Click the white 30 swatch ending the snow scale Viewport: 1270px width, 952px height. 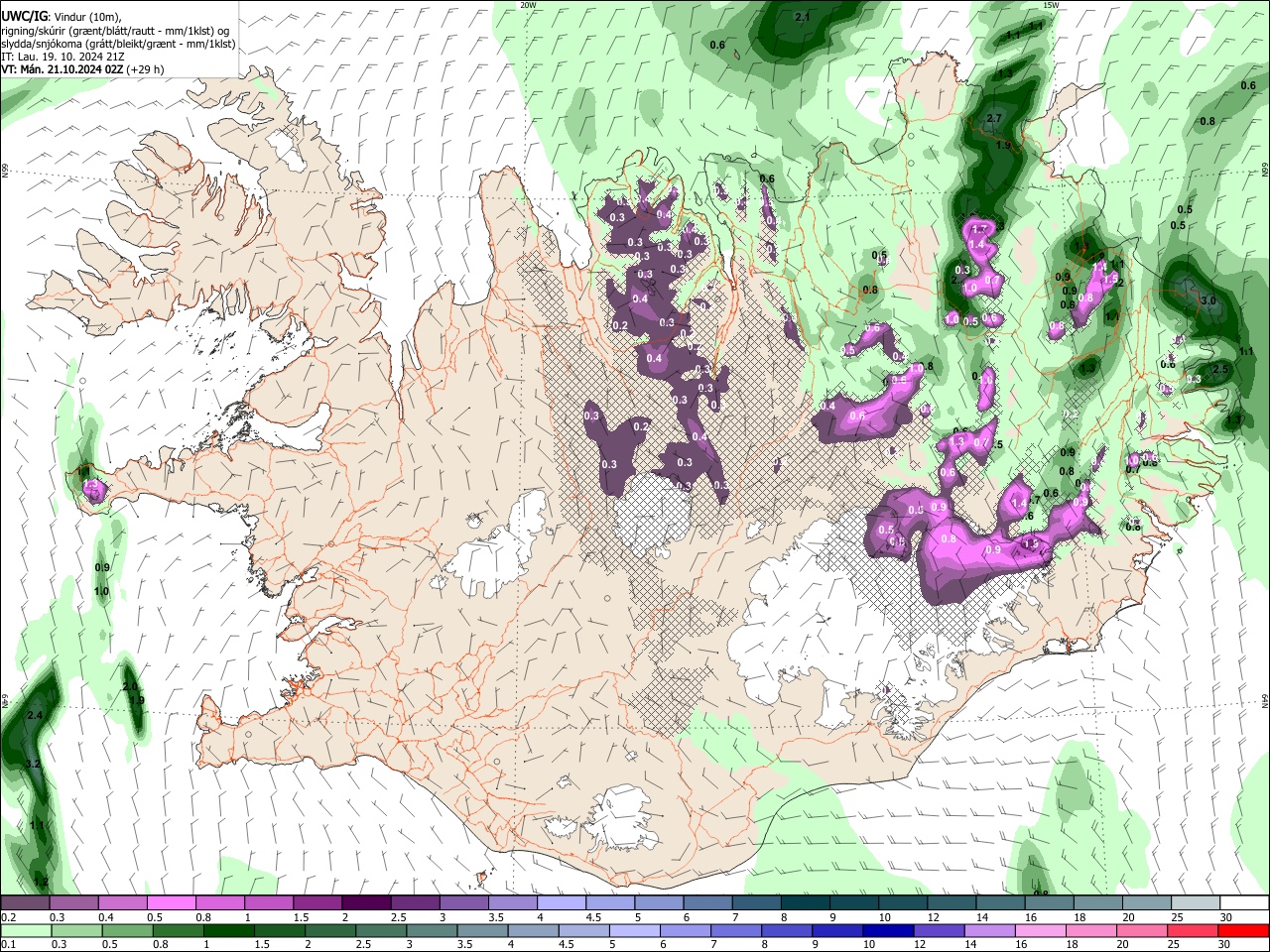click(x=1244, y=903)
